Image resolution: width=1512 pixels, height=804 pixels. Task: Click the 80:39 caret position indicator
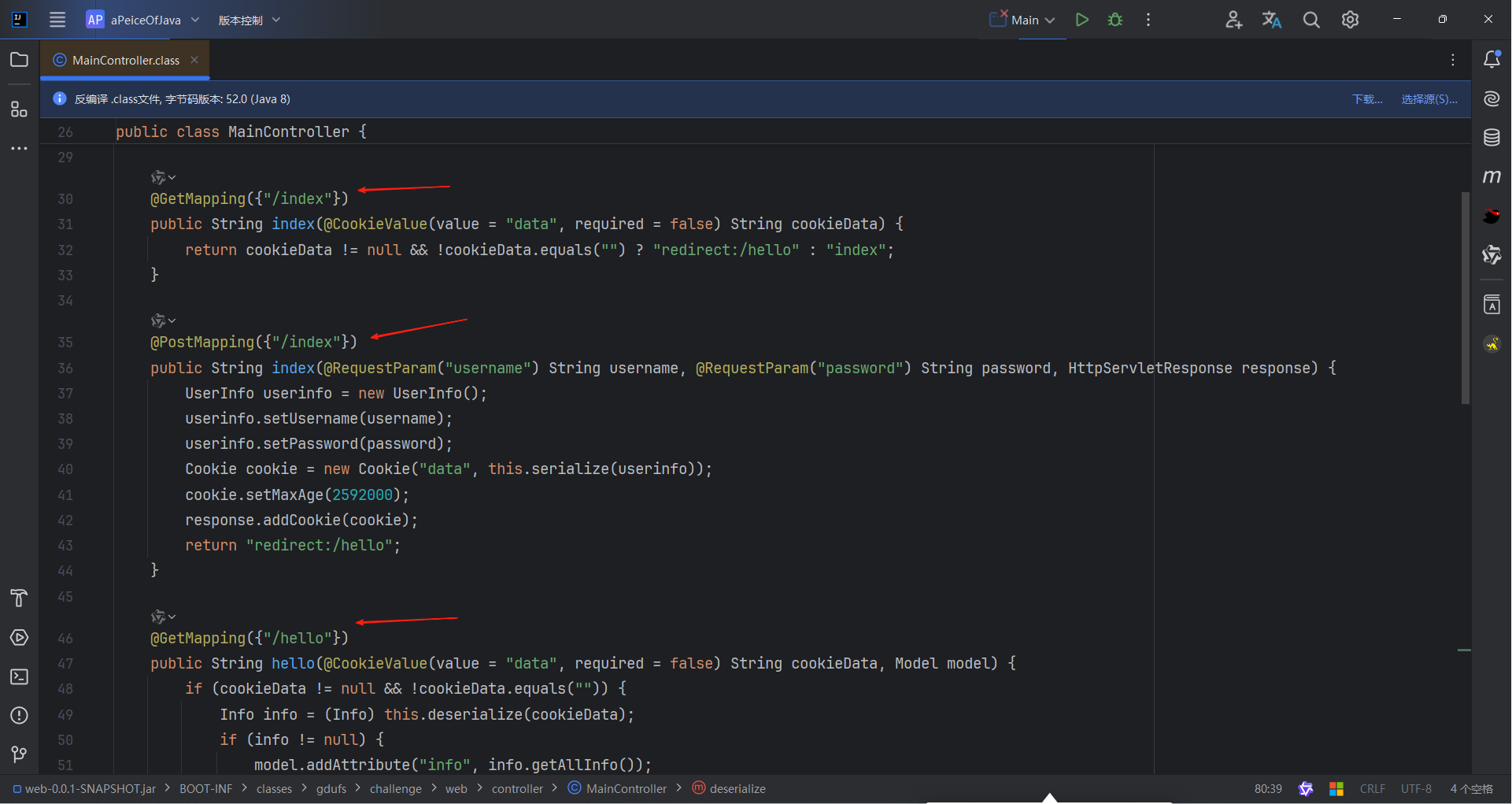[x=1268, y=789]
